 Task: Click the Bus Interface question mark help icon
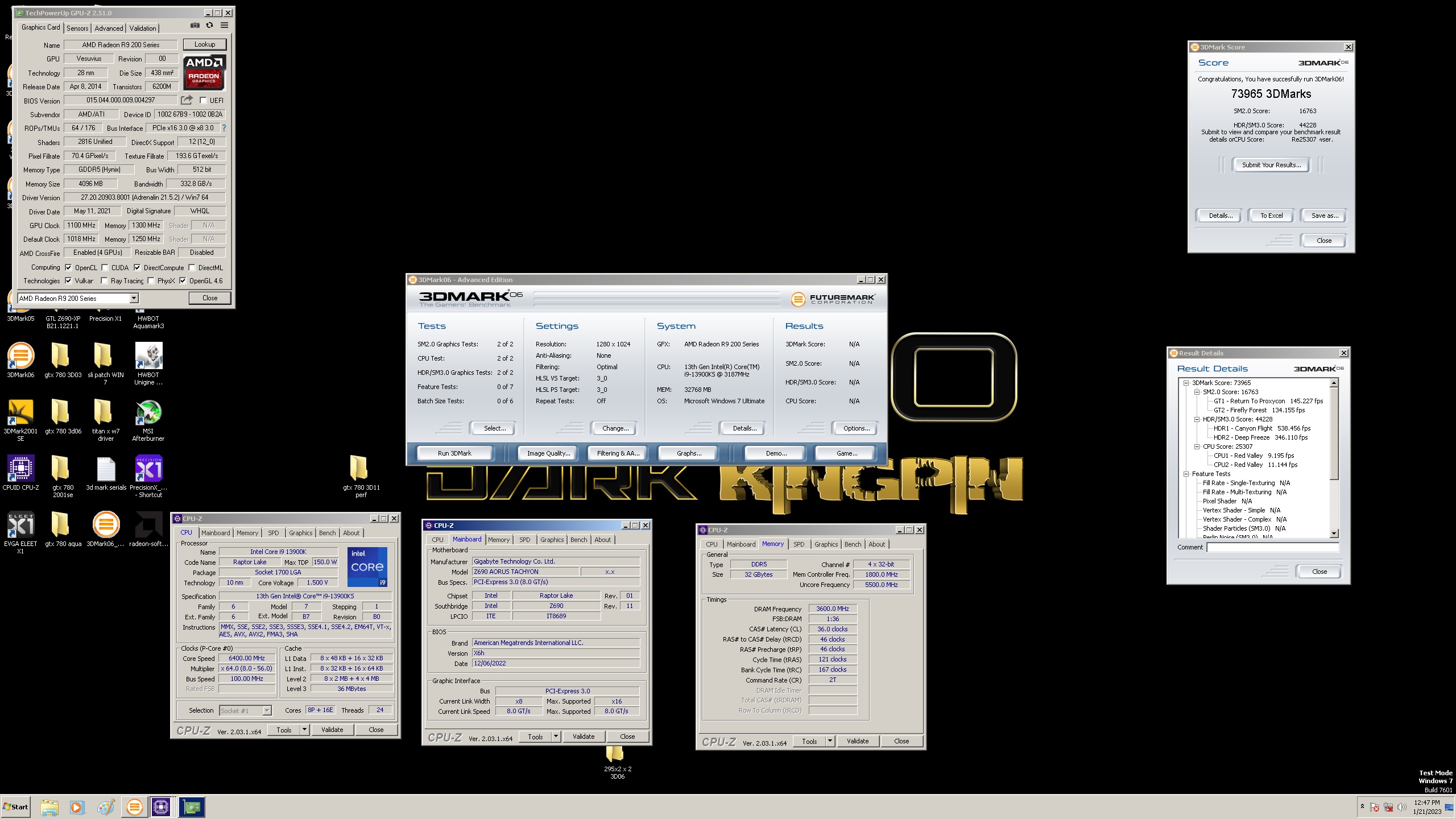(224, 128)
